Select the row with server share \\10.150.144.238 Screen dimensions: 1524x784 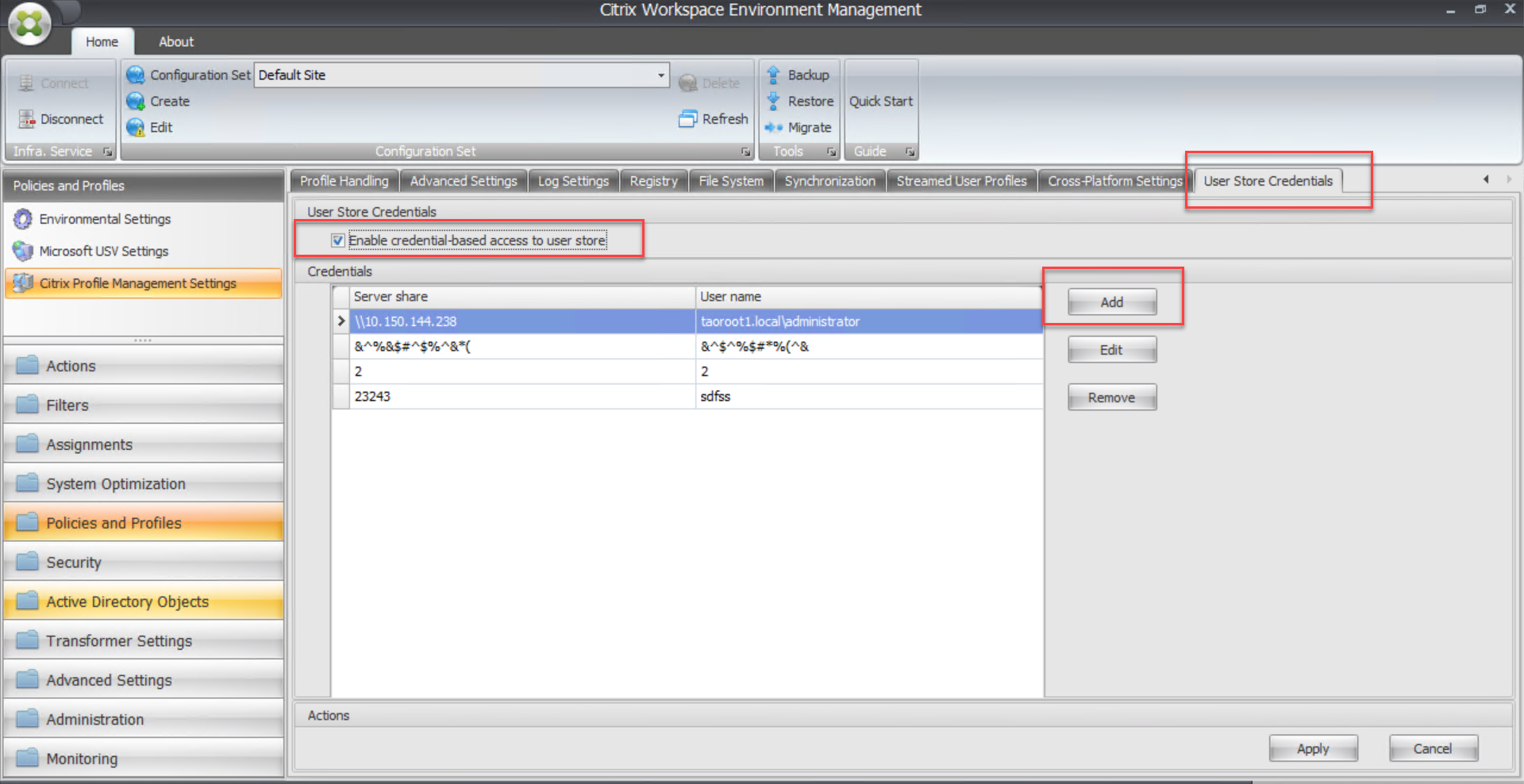[516, 321]
